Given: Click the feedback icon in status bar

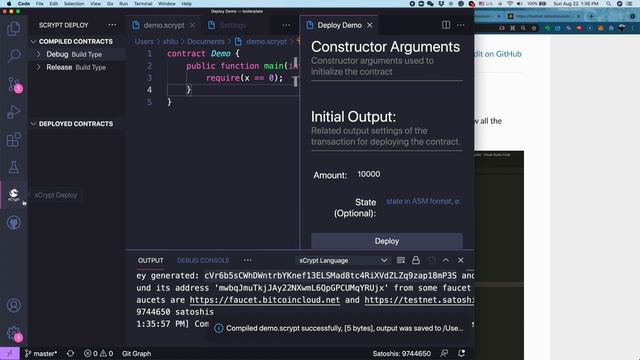Looking at the screenshot, I should click(x=444, y=353).
